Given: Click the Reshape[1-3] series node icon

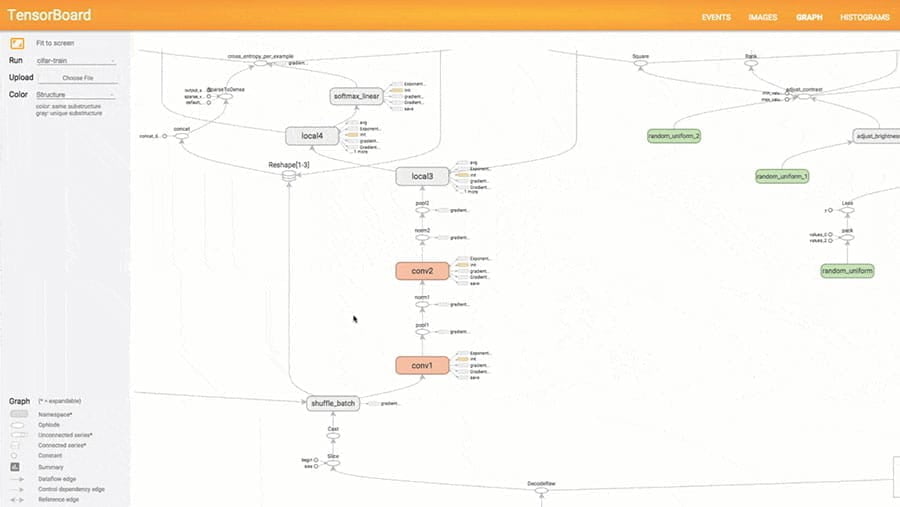Looking at the screenshot, I should pos(290,176).
